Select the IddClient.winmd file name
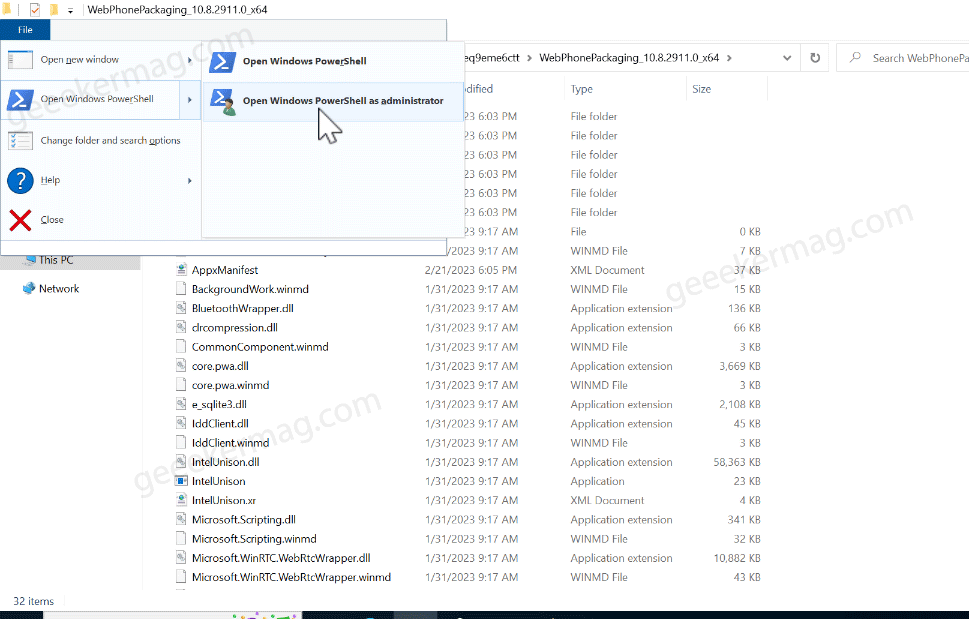Image resolution: width=969 pixels, height=619 pixels. coord(231,443)
